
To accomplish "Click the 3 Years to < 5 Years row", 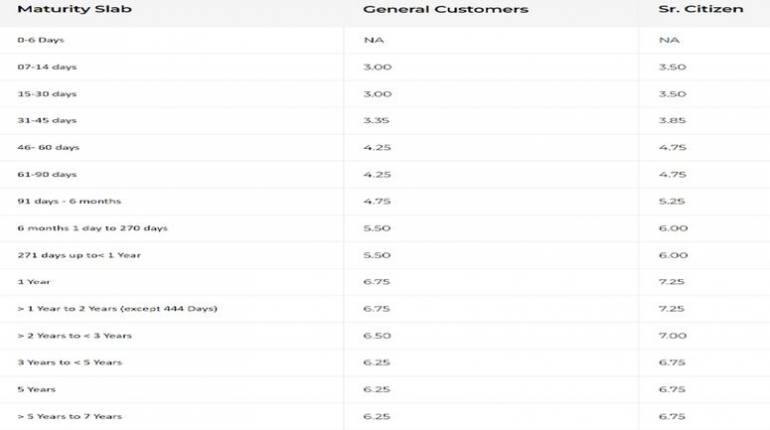I will [x=385, y=363].
